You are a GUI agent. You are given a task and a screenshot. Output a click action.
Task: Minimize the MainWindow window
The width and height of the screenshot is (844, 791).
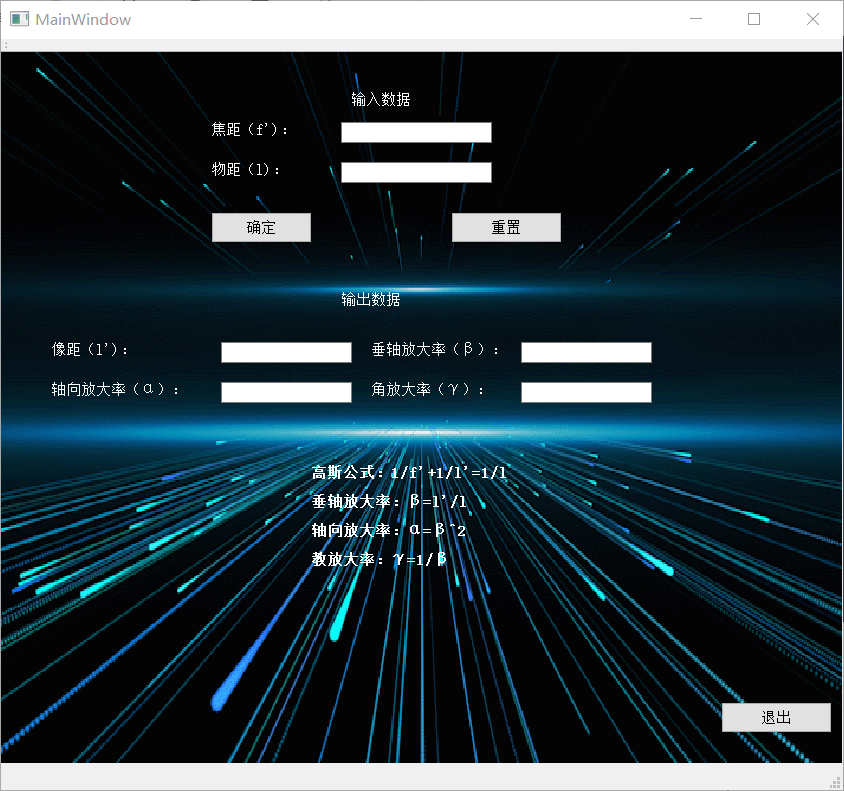pyautogui.click(x=696, y=19)
